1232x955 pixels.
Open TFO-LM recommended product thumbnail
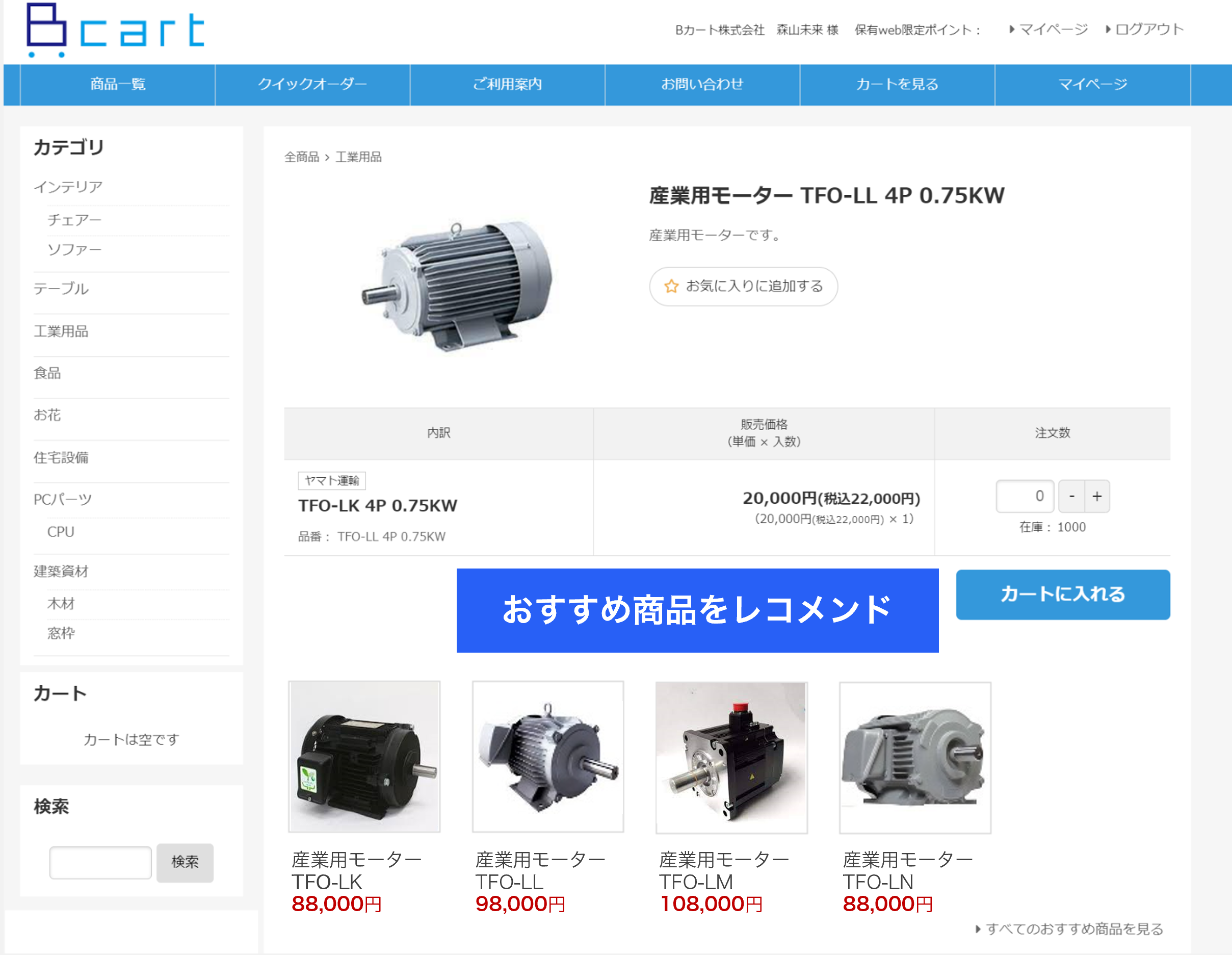click(731, 758)
